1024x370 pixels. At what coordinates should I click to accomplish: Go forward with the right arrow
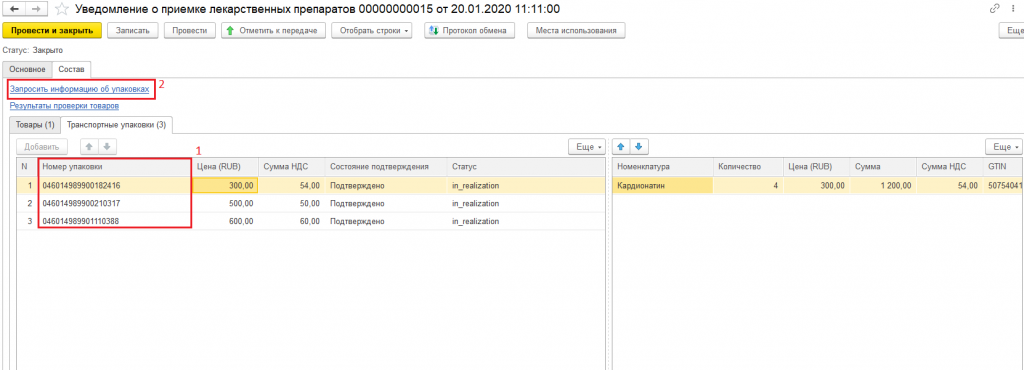(x=37, y=9)
